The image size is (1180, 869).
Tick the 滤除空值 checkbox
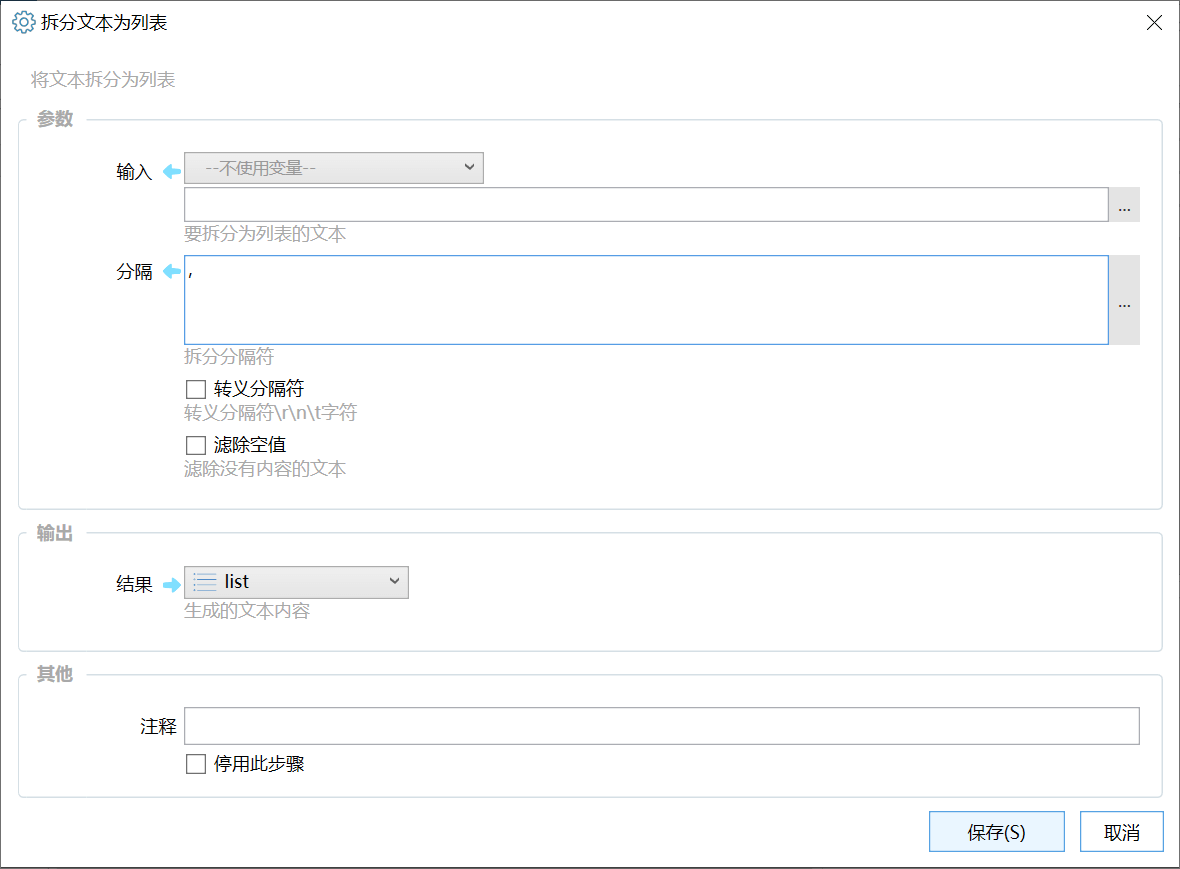point(196,445)
